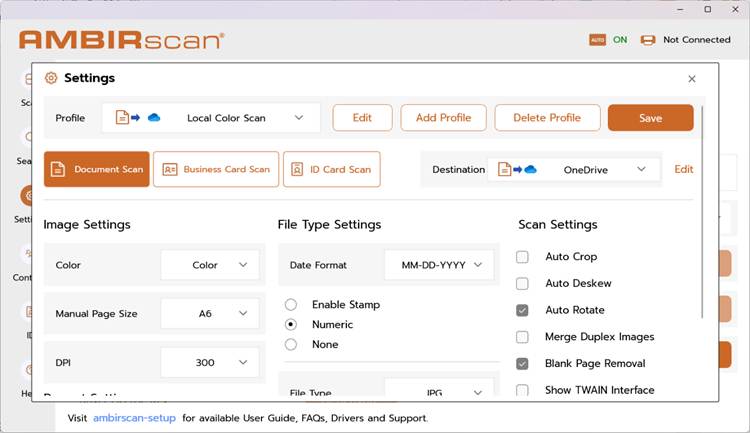Click the Settings gear icon in dialog header
Viewport: 750px width, 433px height.
51,78
